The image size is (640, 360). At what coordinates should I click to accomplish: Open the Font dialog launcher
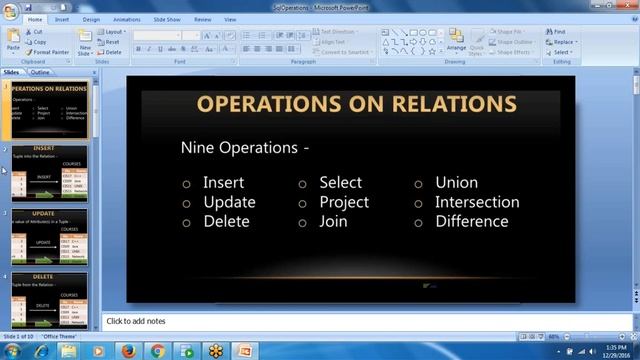point(233,62)
